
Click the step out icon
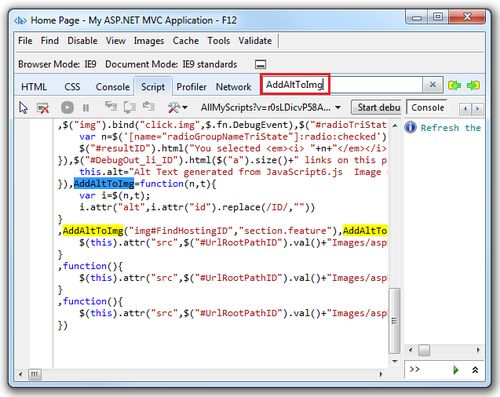coord(149,107)
